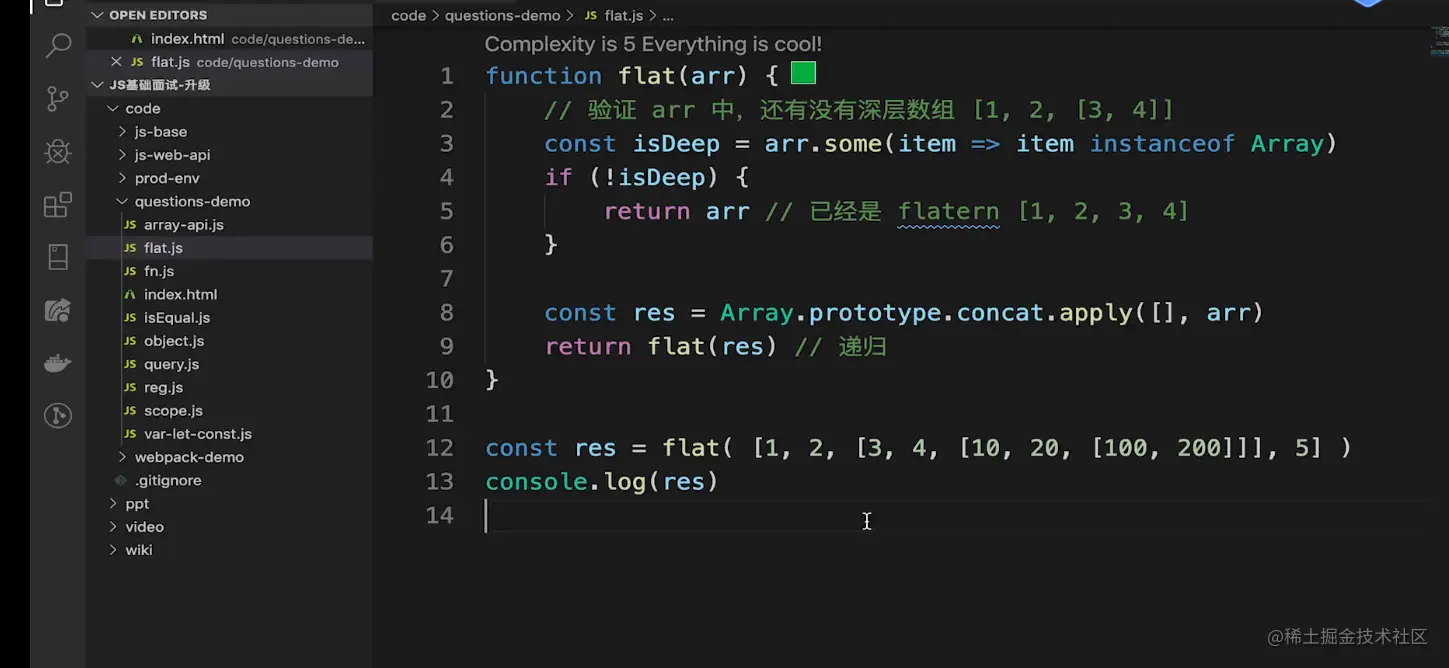The image size is (1449, 668).
Task: Open array-api.js in the file tree
Action: click(230, 225)
